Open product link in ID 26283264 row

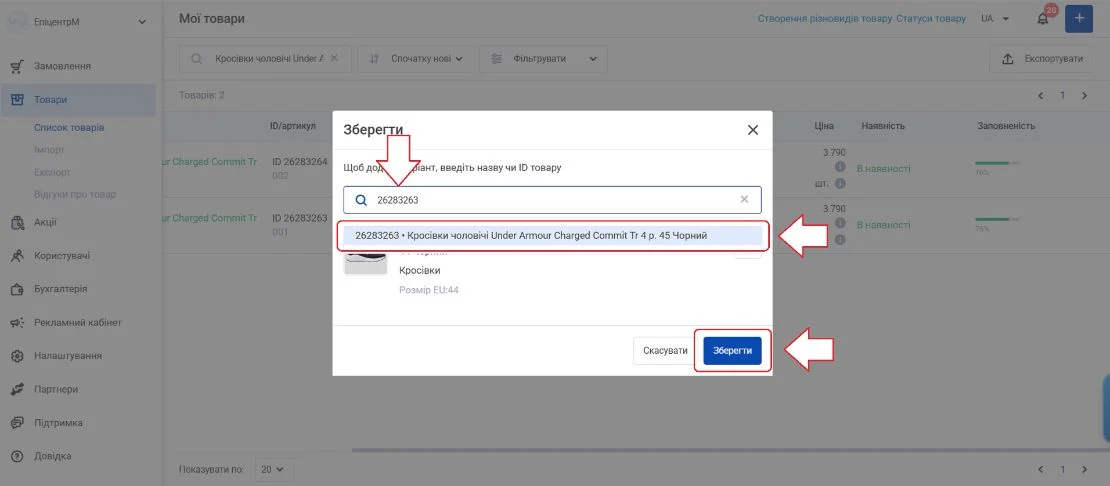click(210, 161)
